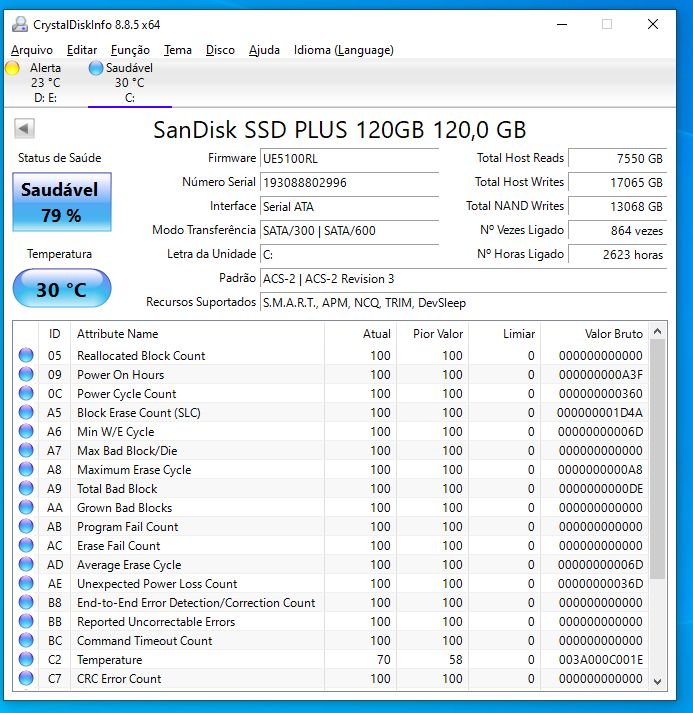
Task: Open the Editar menu
Action: [82, 50]
